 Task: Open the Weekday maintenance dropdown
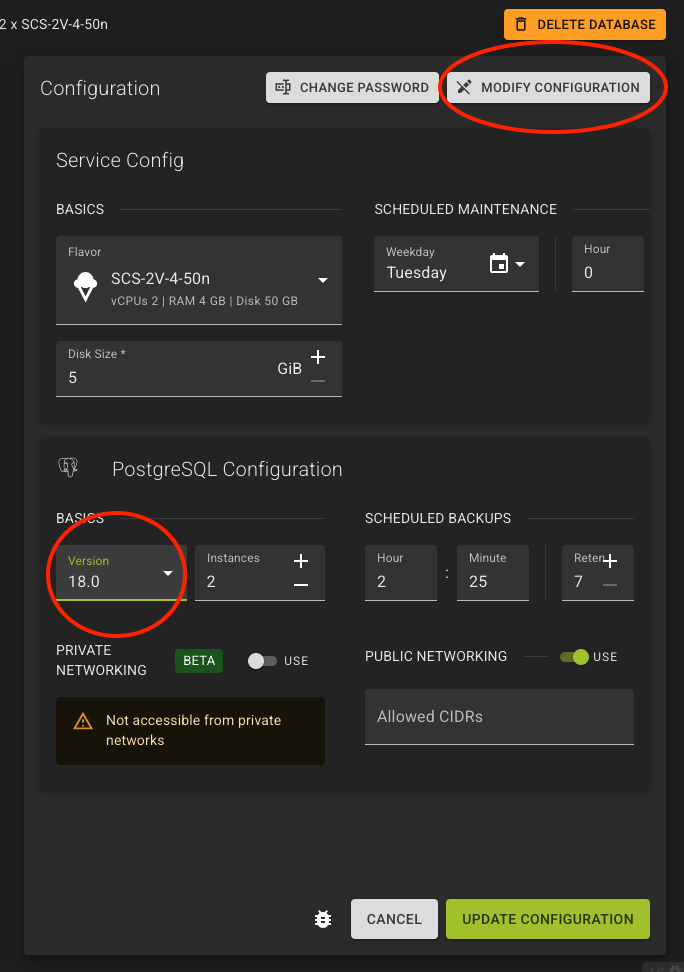point(456,263)
